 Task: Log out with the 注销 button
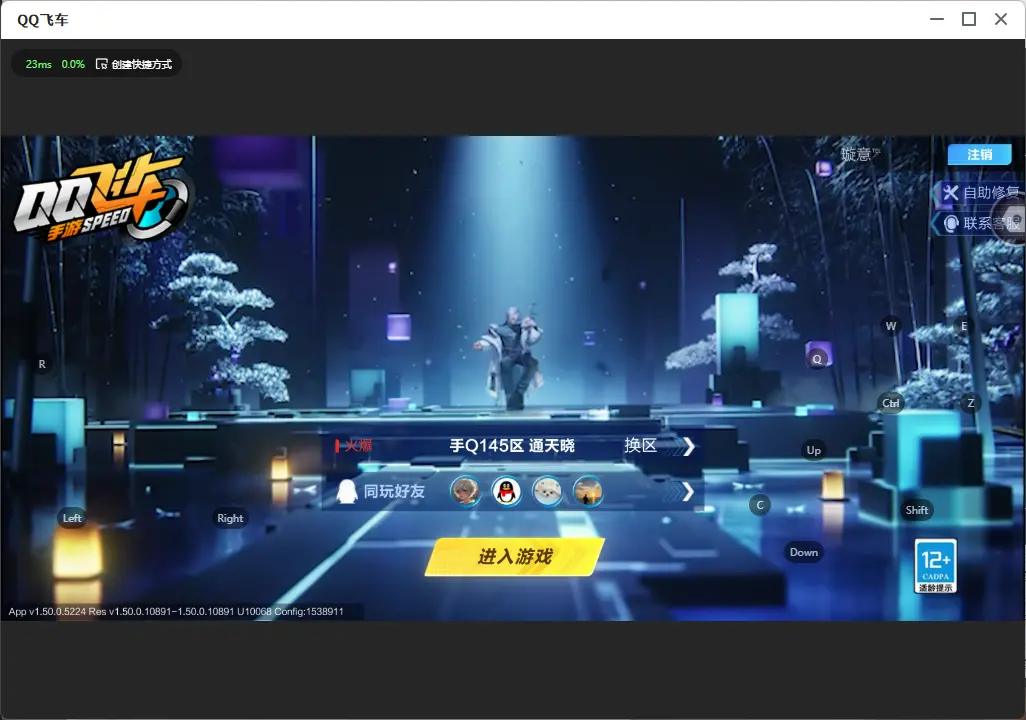(980, 154)
